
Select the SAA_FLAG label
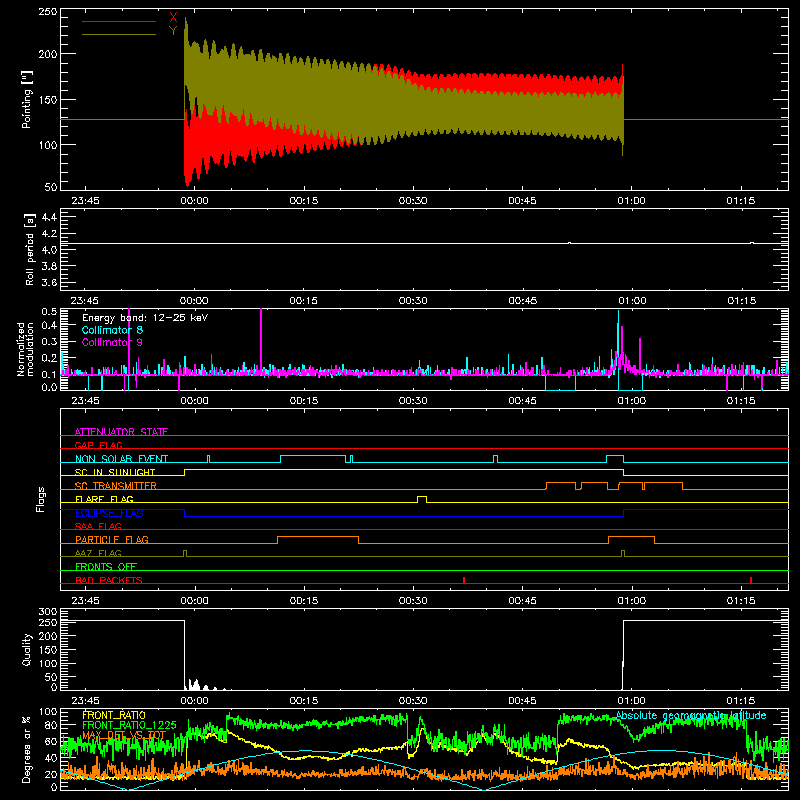(x=98, y=526)
